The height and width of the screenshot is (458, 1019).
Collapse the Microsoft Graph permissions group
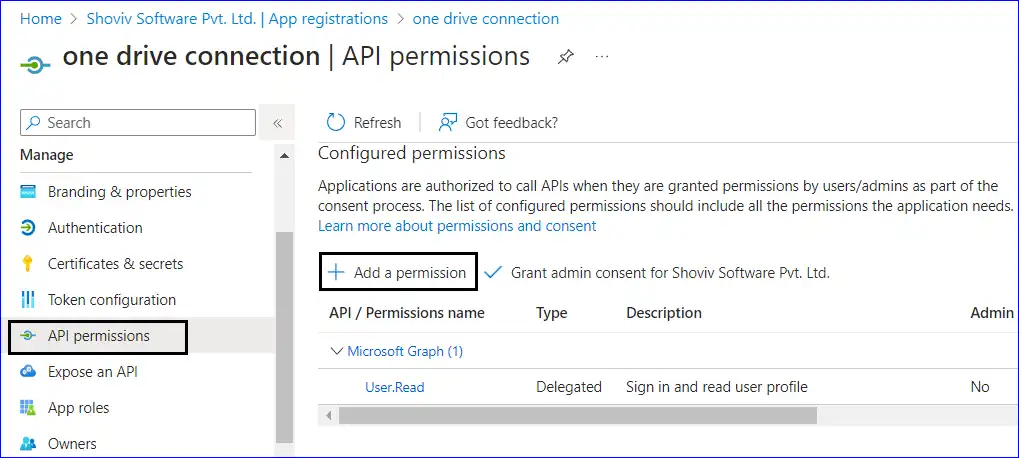pyautogui.click(x=336, y=351)
